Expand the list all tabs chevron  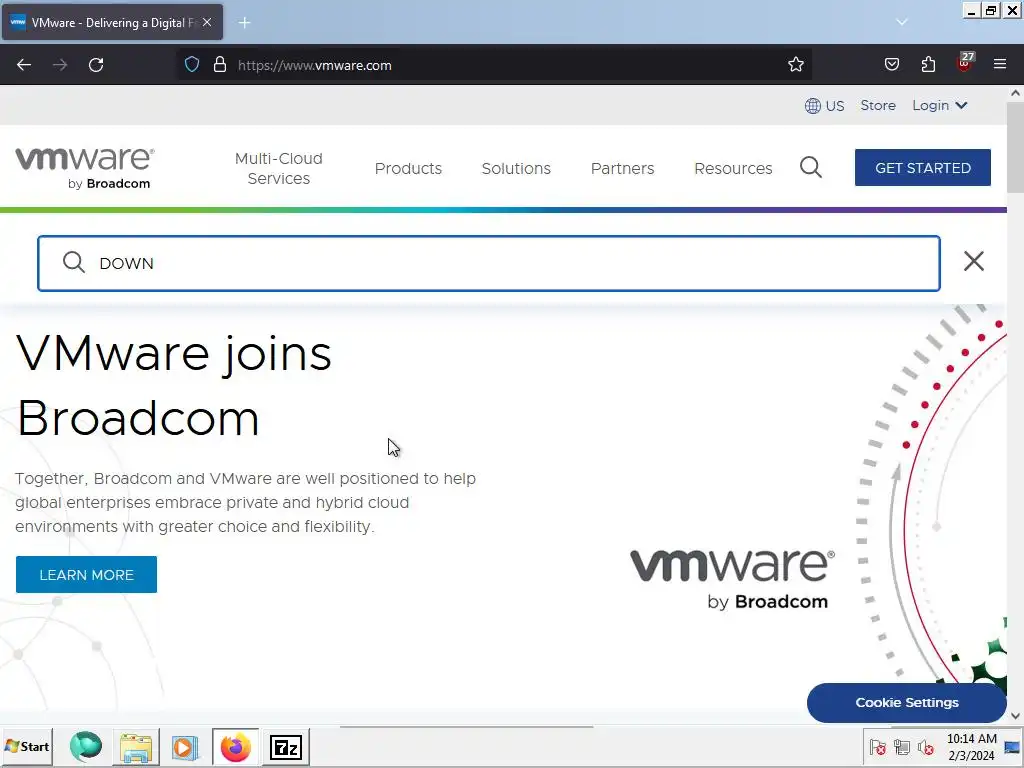point(902,22)
